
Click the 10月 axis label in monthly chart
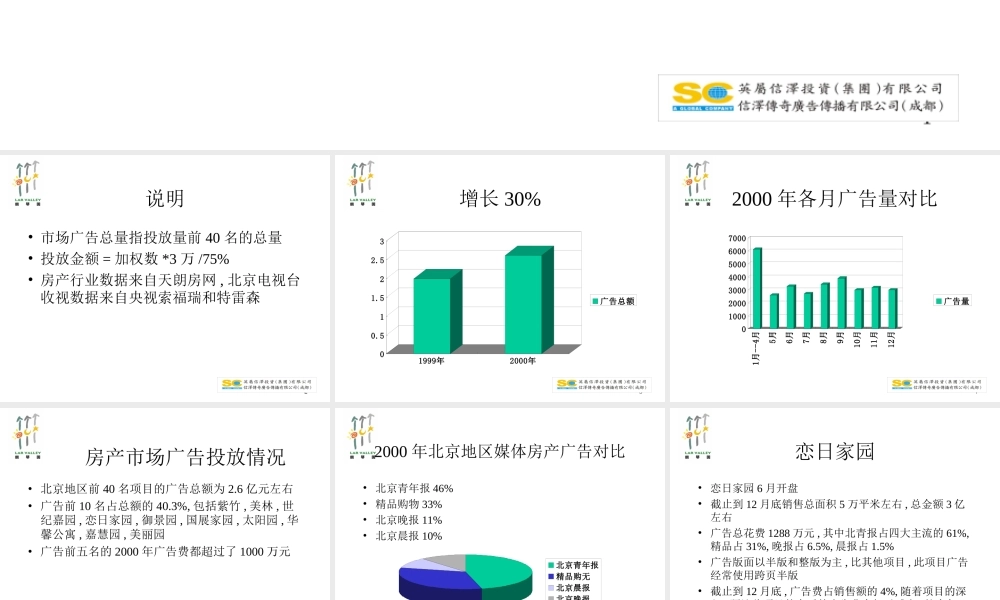point(857,339)
